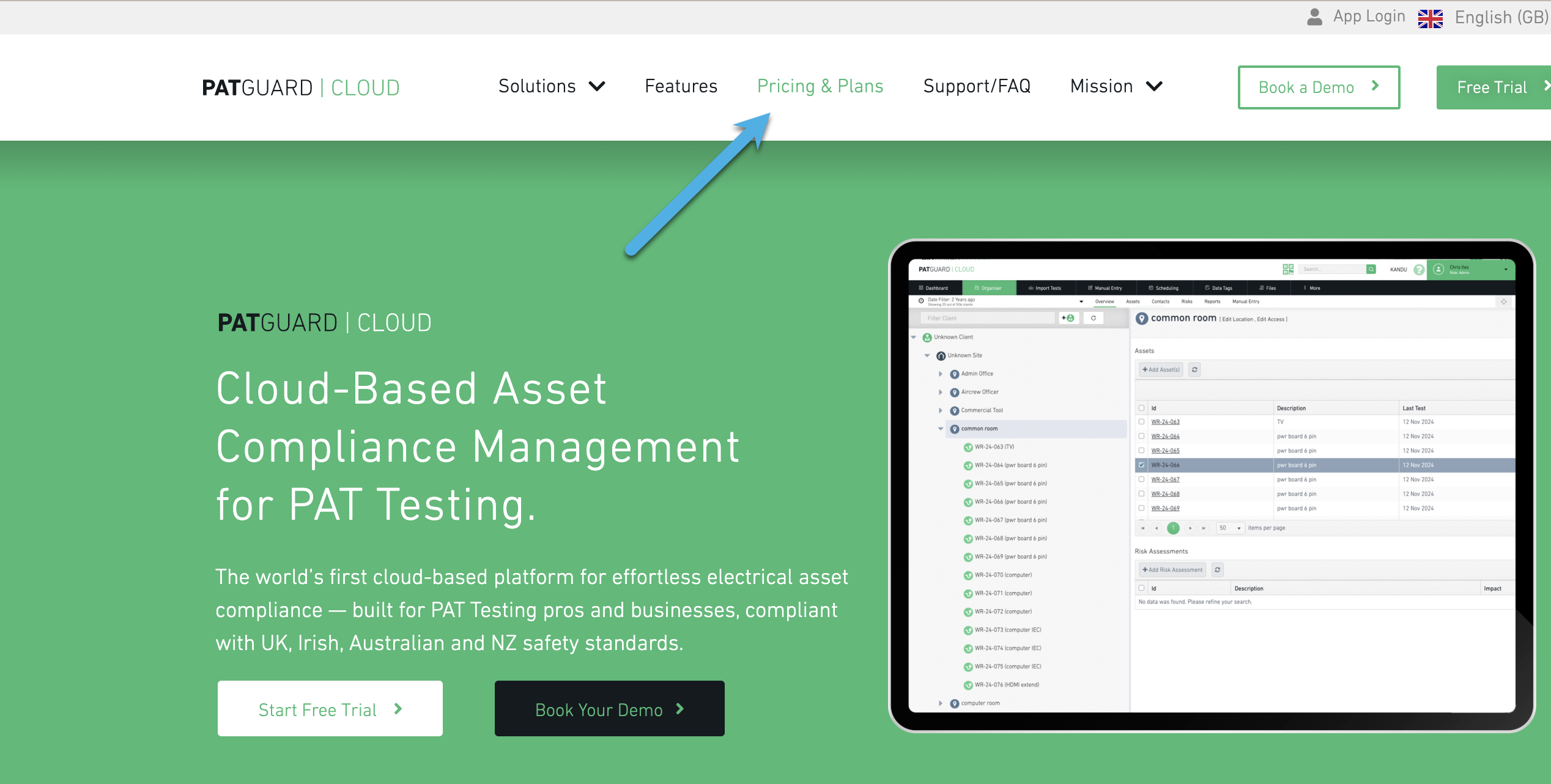
Task: Click the UK flag language icon
Action: pyautogui.click(x=1431, y=18)
